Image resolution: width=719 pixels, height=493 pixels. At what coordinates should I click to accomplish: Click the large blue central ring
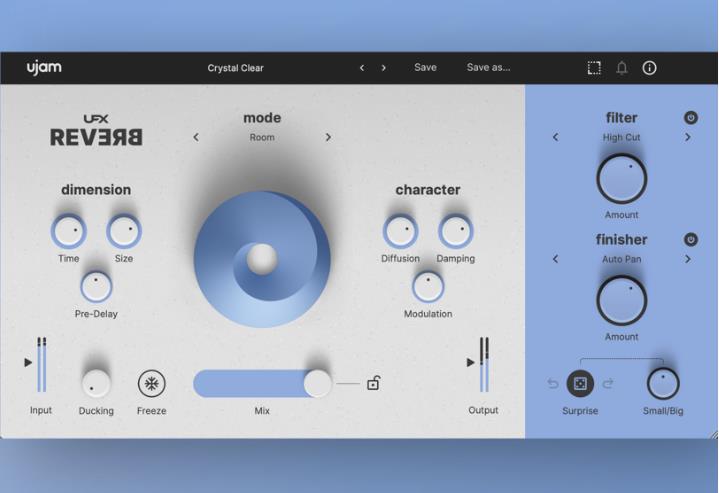(262, 260)
